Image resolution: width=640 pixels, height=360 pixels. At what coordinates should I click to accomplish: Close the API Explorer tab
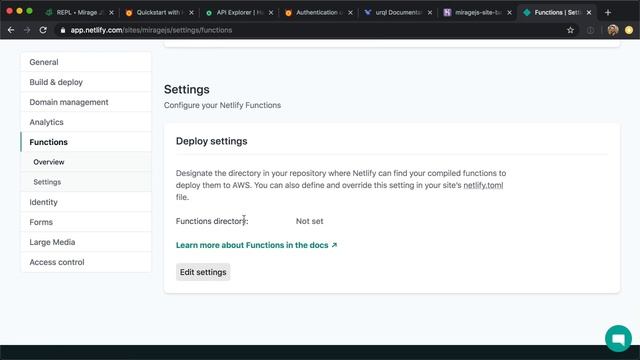click(271, 13)
